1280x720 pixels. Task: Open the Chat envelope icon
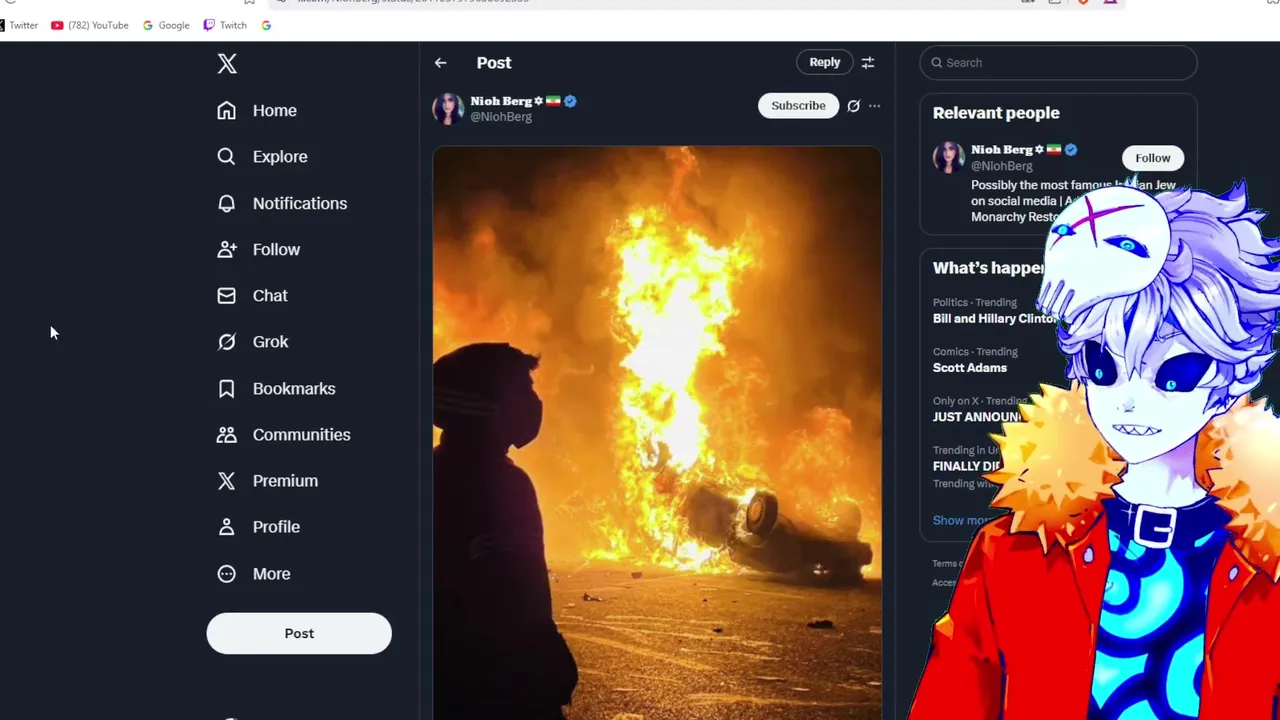227,295
